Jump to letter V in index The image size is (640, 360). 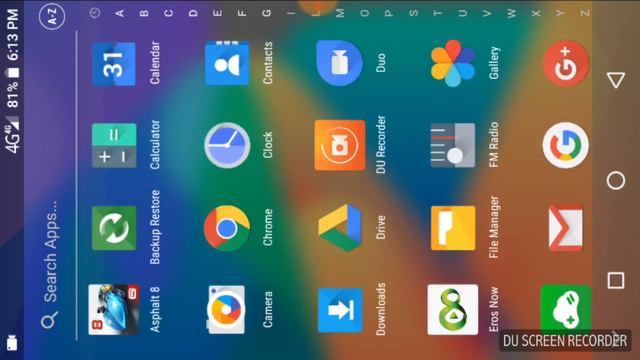(487, 13)
